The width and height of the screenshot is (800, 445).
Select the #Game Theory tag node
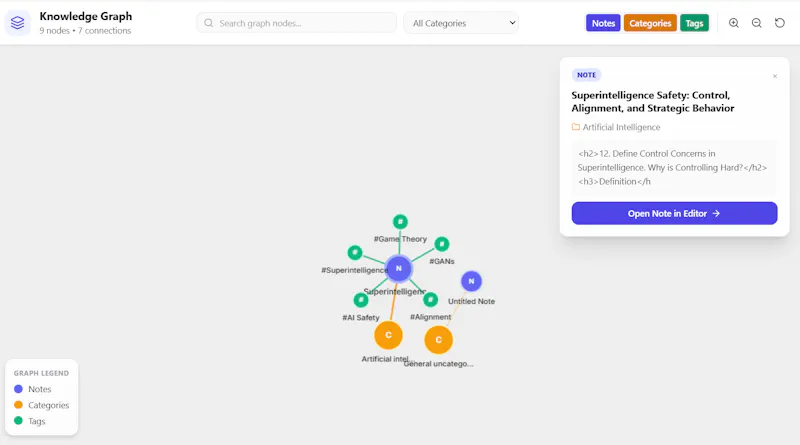pos(400,222)
